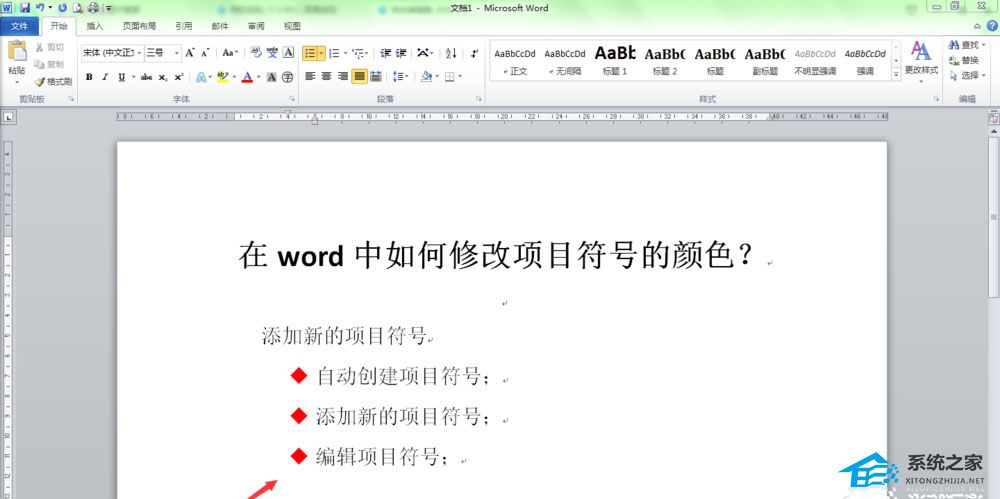The height and width of the screenshot is (499, 1000).
Task: Click the Paste (粘贴) clipboard icon
Action: (x=17, y=51)
